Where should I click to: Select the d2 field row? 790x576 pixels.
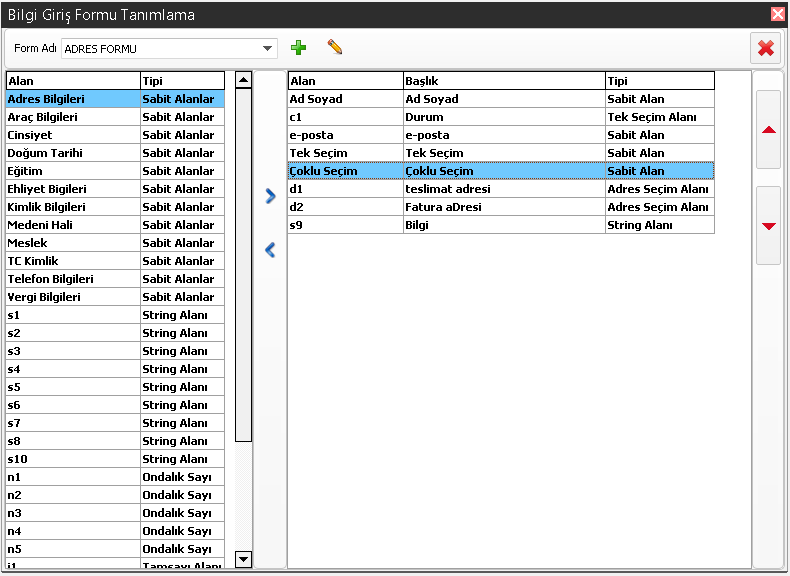tap(501, 207)
